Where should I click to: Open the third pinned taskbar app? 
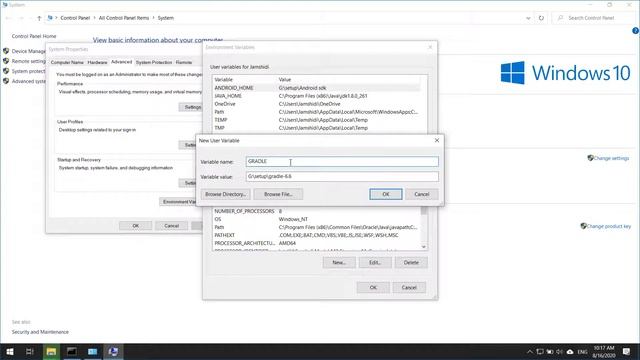pyautogui.click(x=93, y=351)
